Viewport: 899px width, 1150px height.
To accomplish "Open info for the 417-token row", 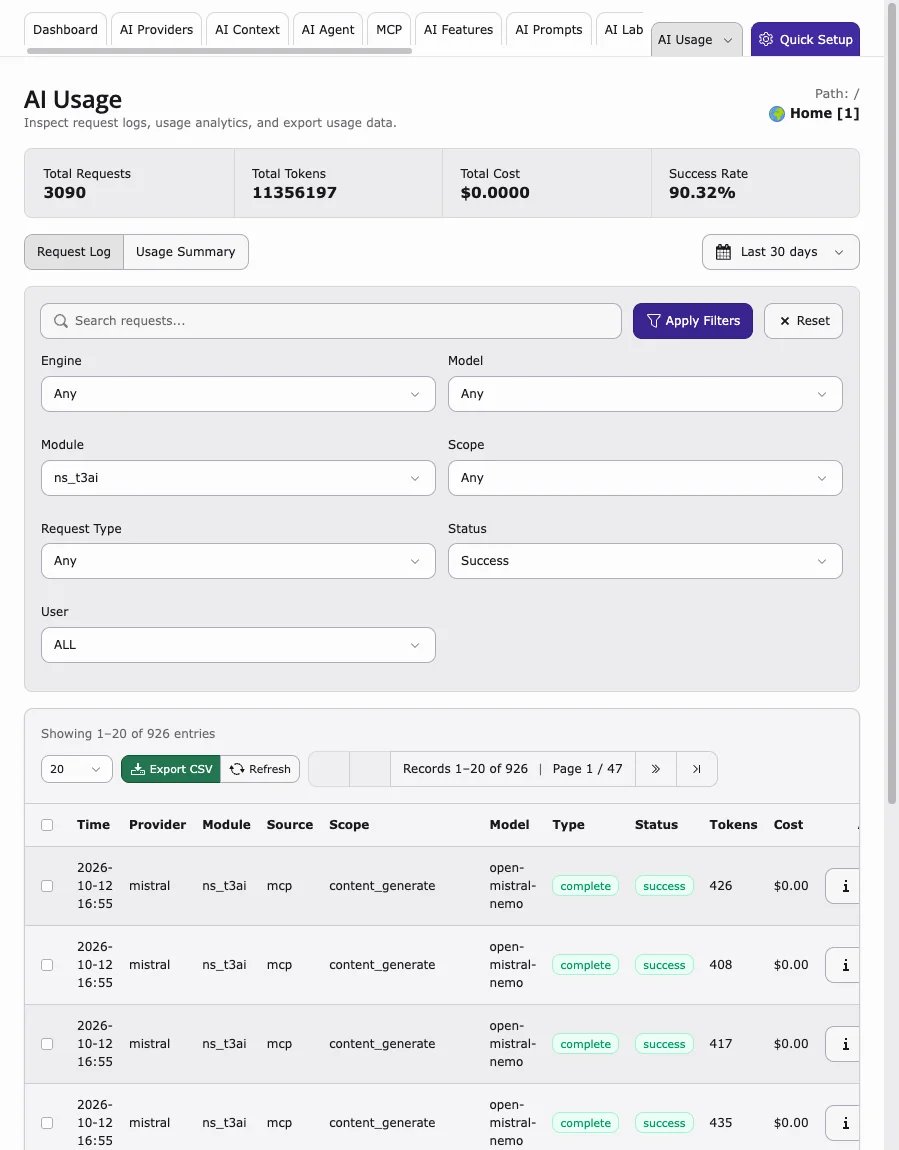I will (x=843, y=1044).
